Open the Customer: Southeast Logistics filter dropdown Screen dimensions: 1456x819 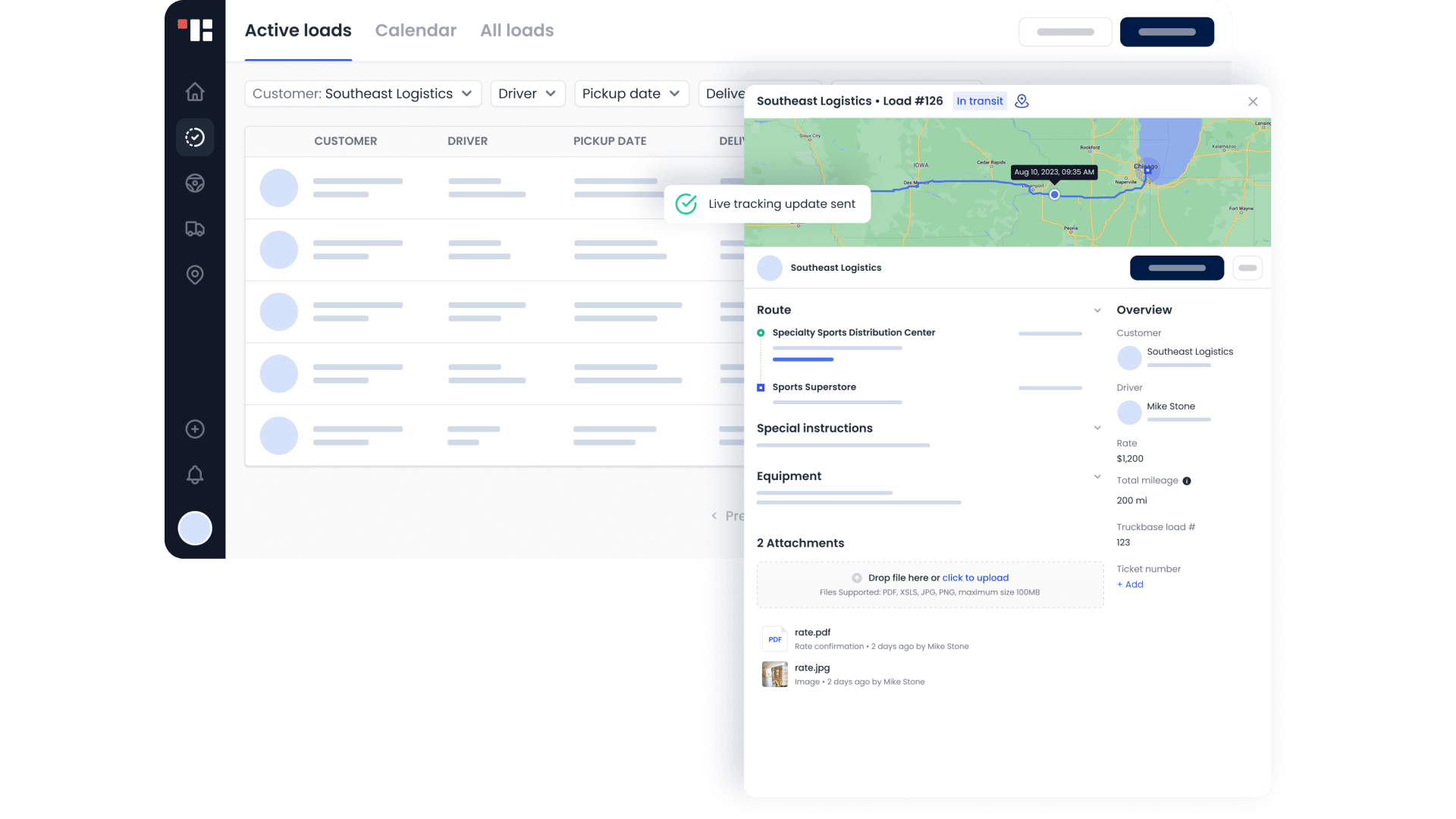coord(362,93)
